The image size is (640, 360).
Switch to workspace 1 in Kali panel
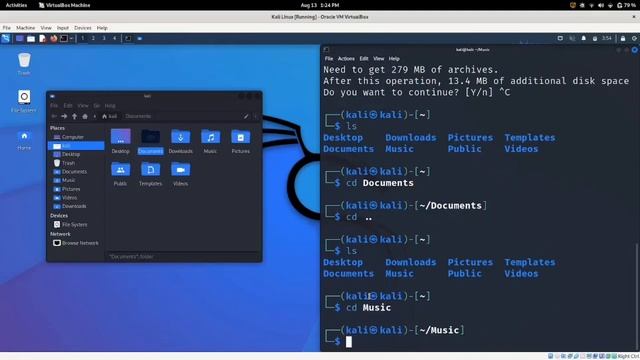82,38
